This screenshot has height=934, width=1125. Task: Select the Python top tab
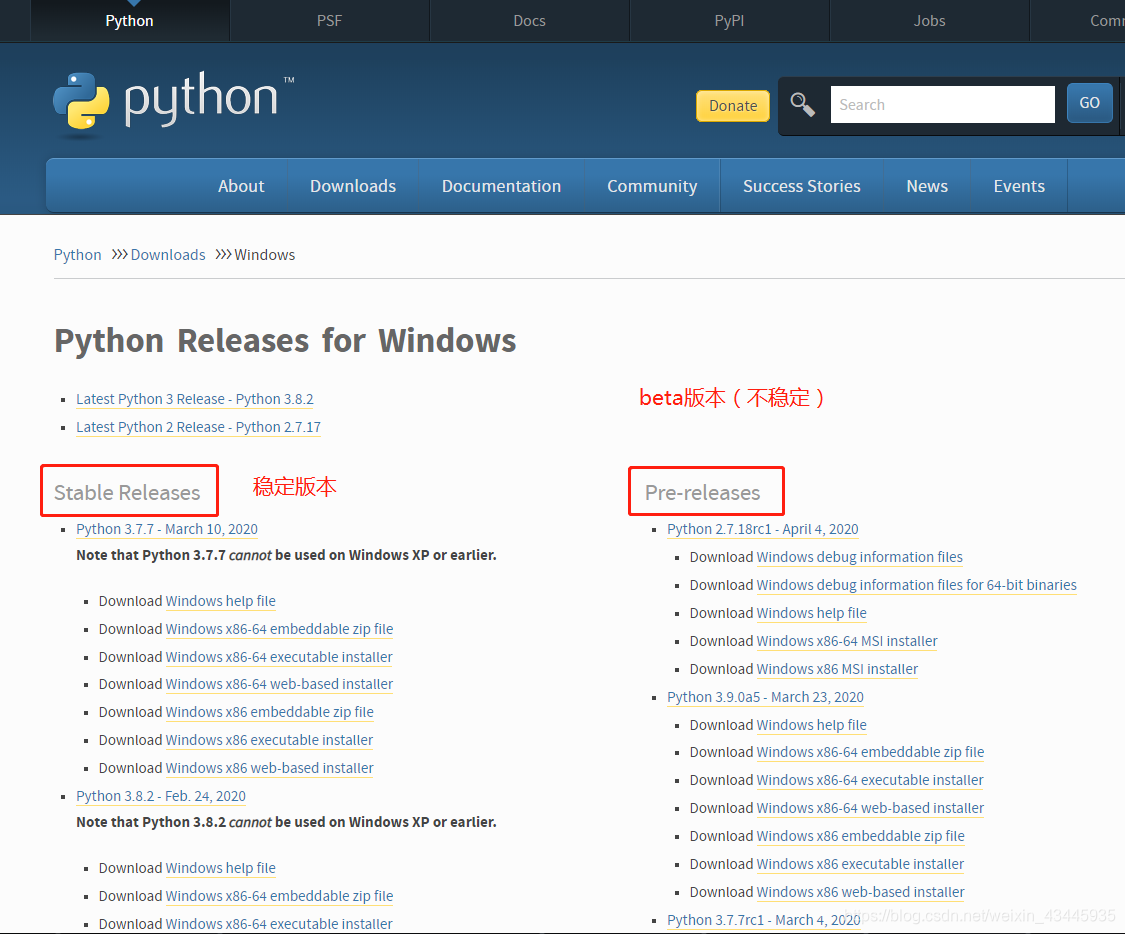tap(129, 21)
